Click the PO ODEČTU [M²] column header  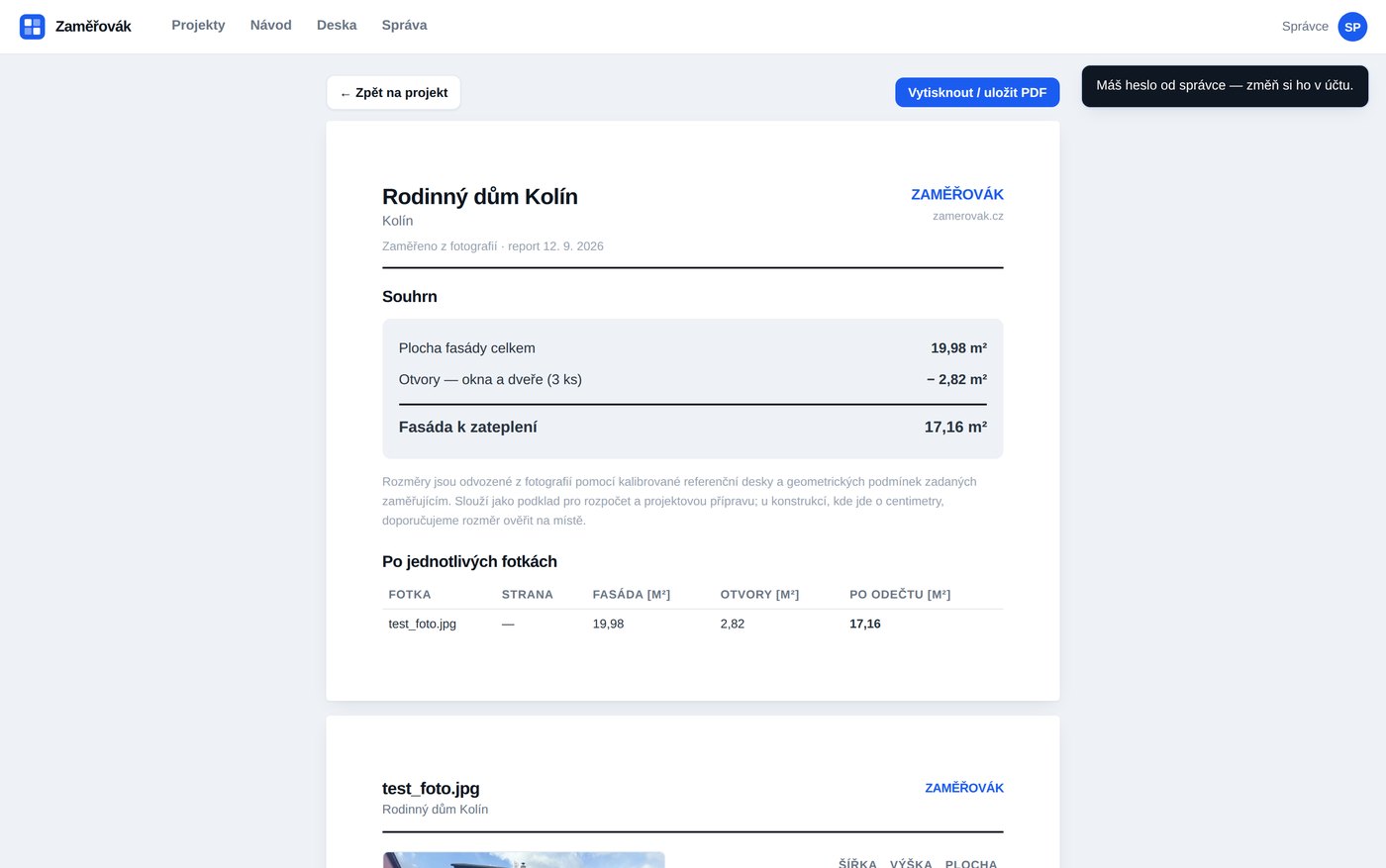click(900, 595)
